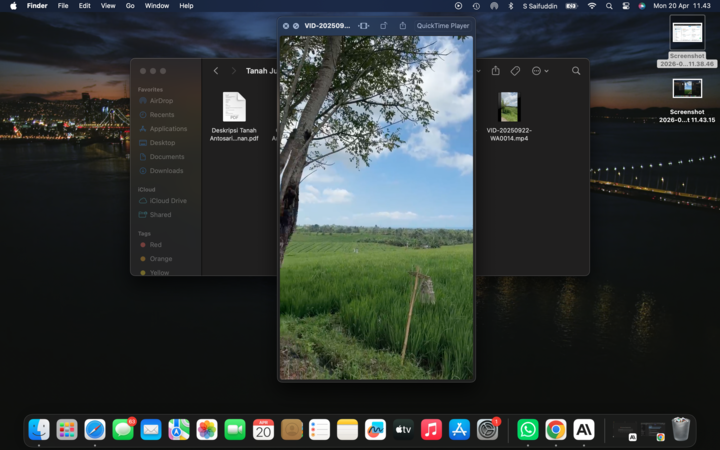Open the View menu

pyautogui.click(x=107, y=6)
